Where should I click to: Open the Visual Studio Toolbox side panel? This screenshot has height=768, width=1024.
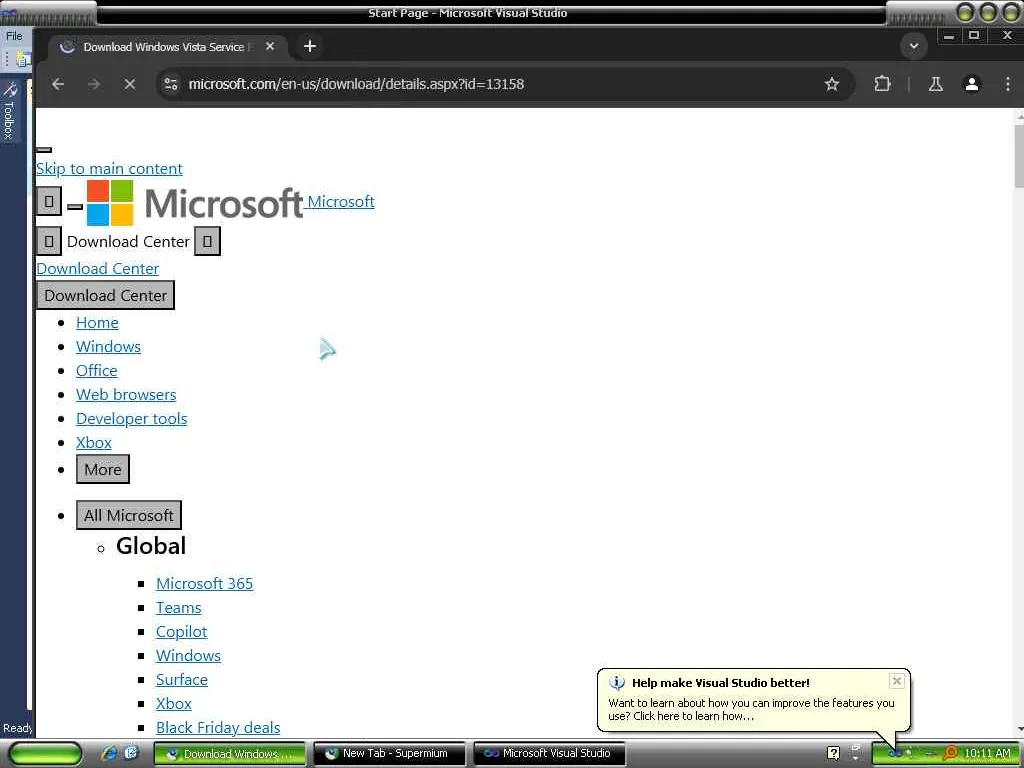pyautogui.click(x=9, y=111)
